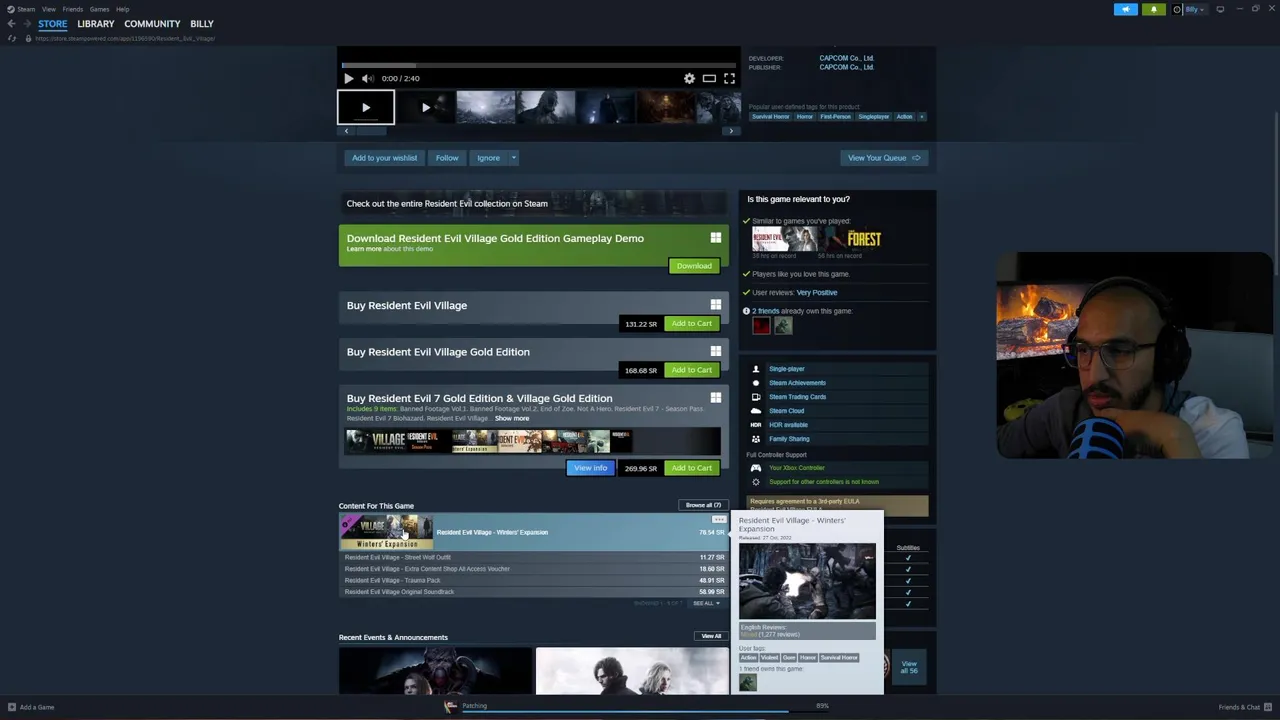Image resolution: width=1280 pixels, height=720 pixels.
Task: Select the First-Person tag
Action: 835,117
